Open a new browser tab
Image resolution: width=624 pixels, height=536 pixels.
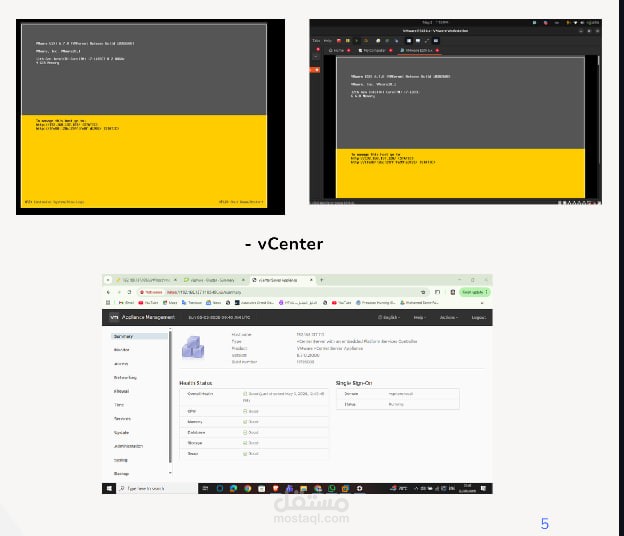click(322, 280)
